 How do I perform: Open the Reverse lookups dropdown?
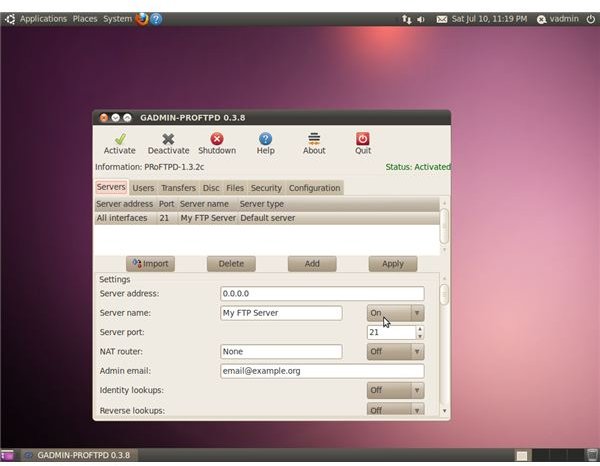coord(395,409)
